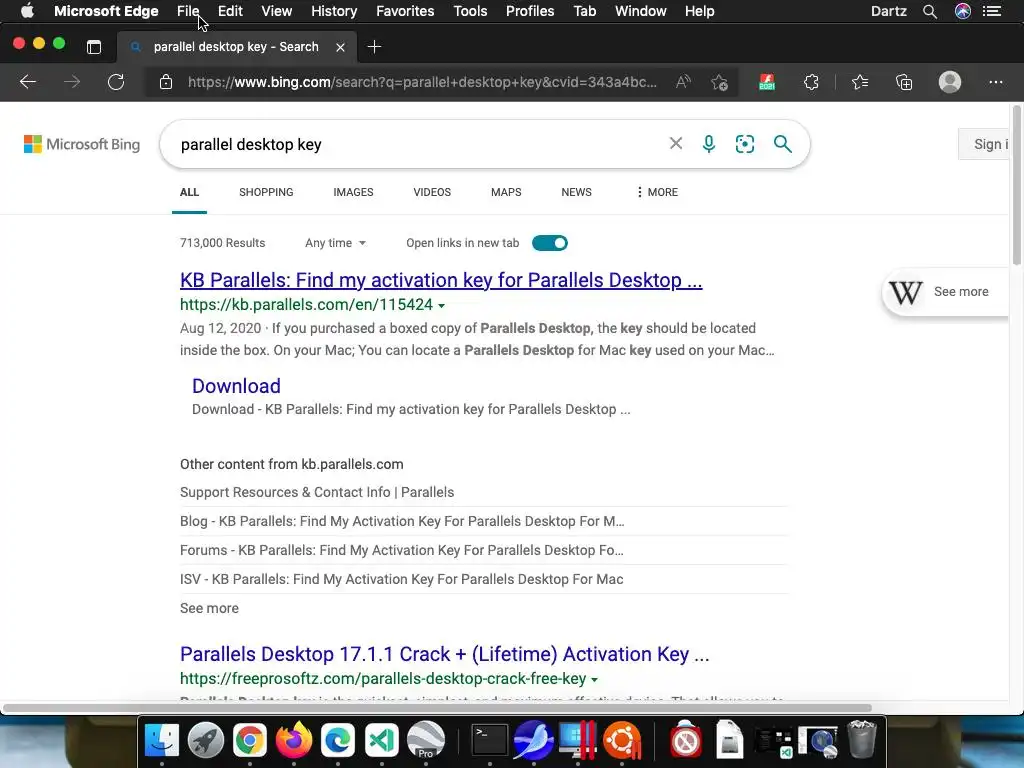Open the Flash 2021 extension icon
1024x768 pixels.
point(767,82)
